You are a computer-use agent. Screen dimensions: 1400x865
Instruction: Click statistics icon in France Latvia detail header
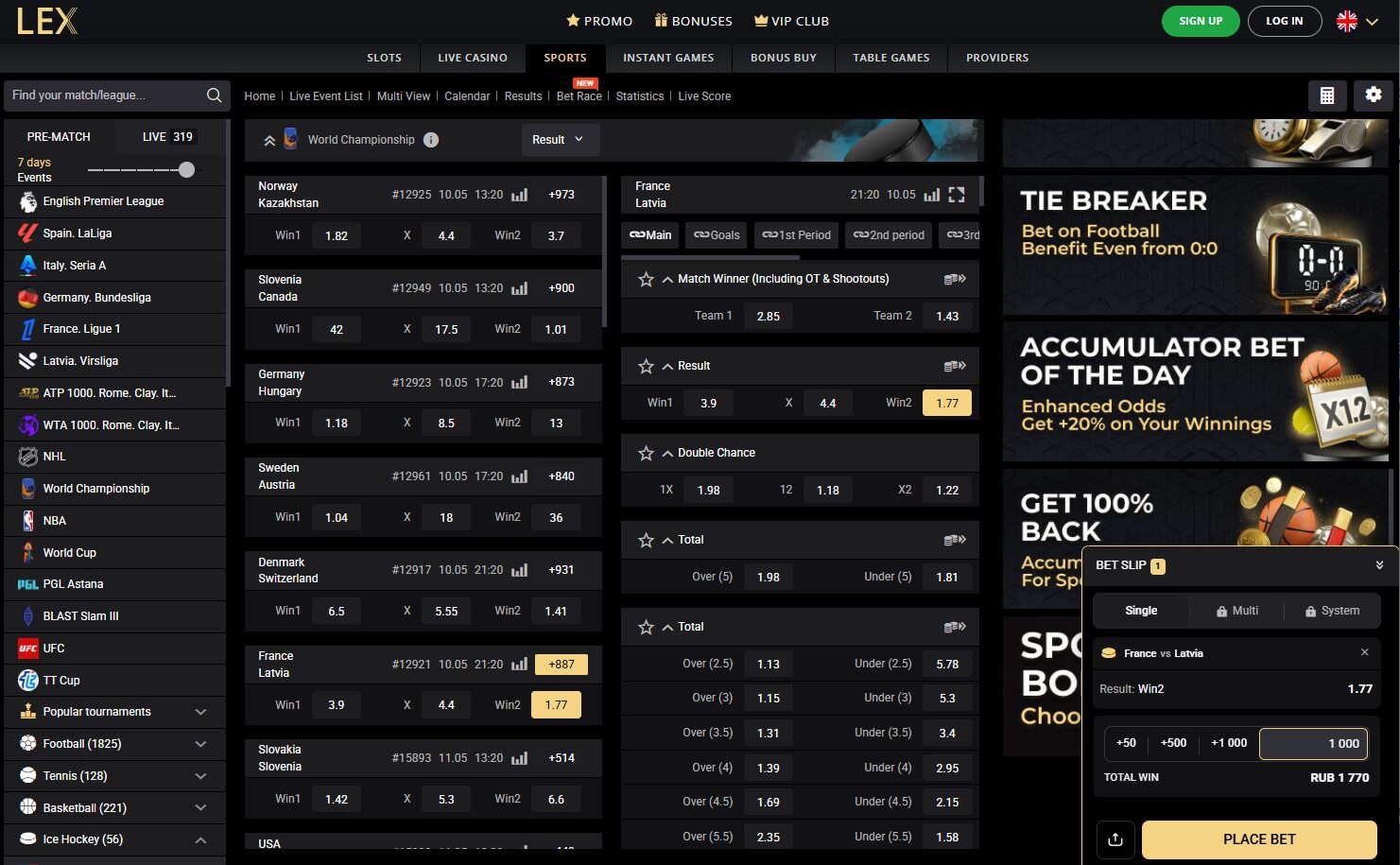[931, 195]
